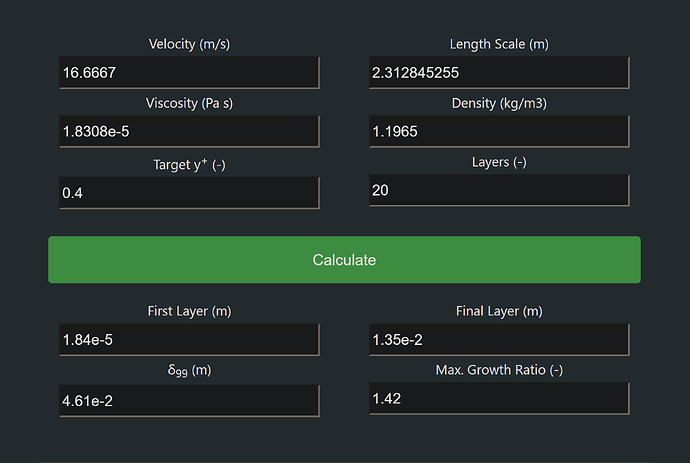Click the "Length Scale (m)" label

tap(499, 44)
